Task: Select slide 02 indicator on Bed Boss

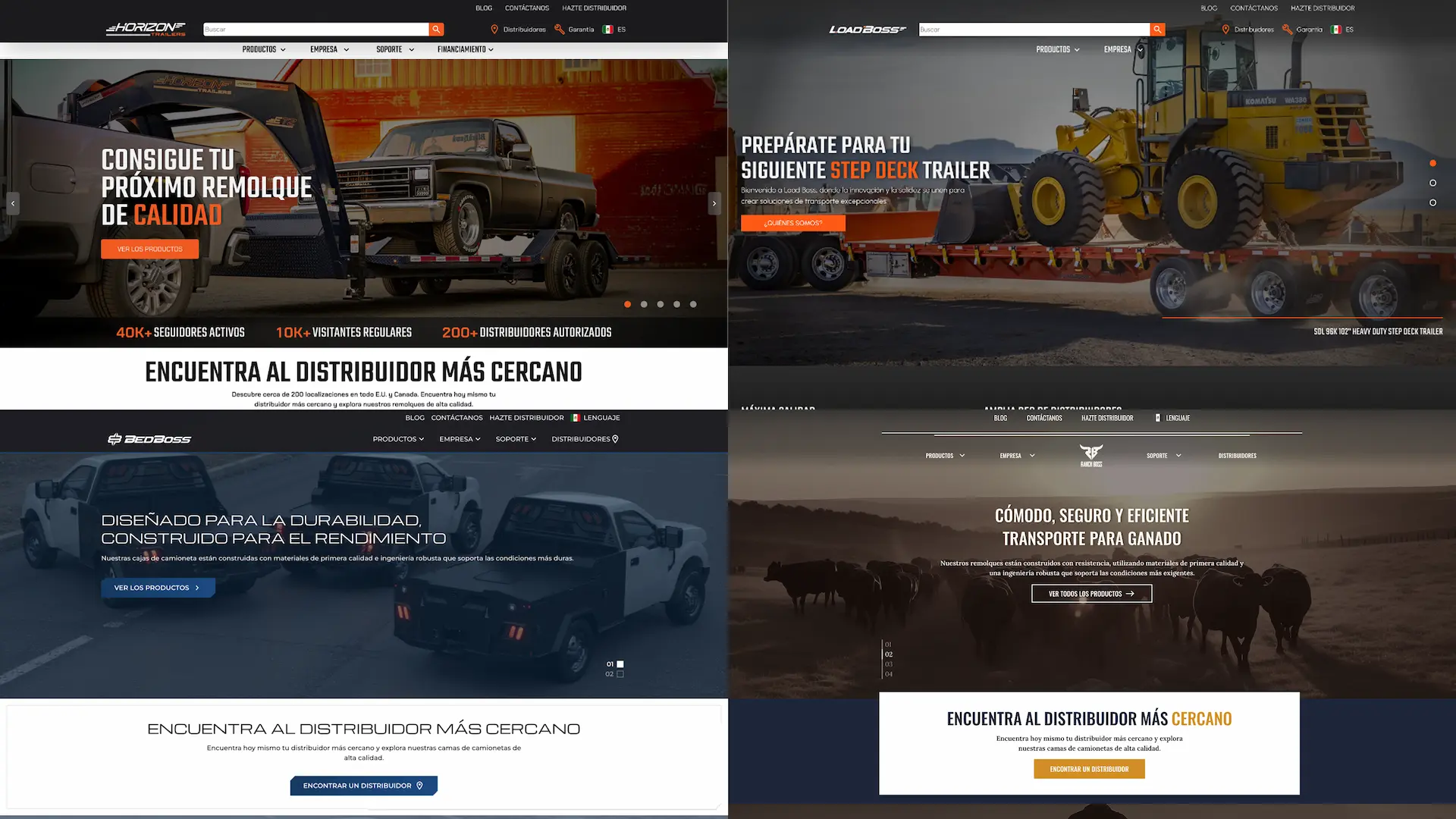Action: [620, 674]
